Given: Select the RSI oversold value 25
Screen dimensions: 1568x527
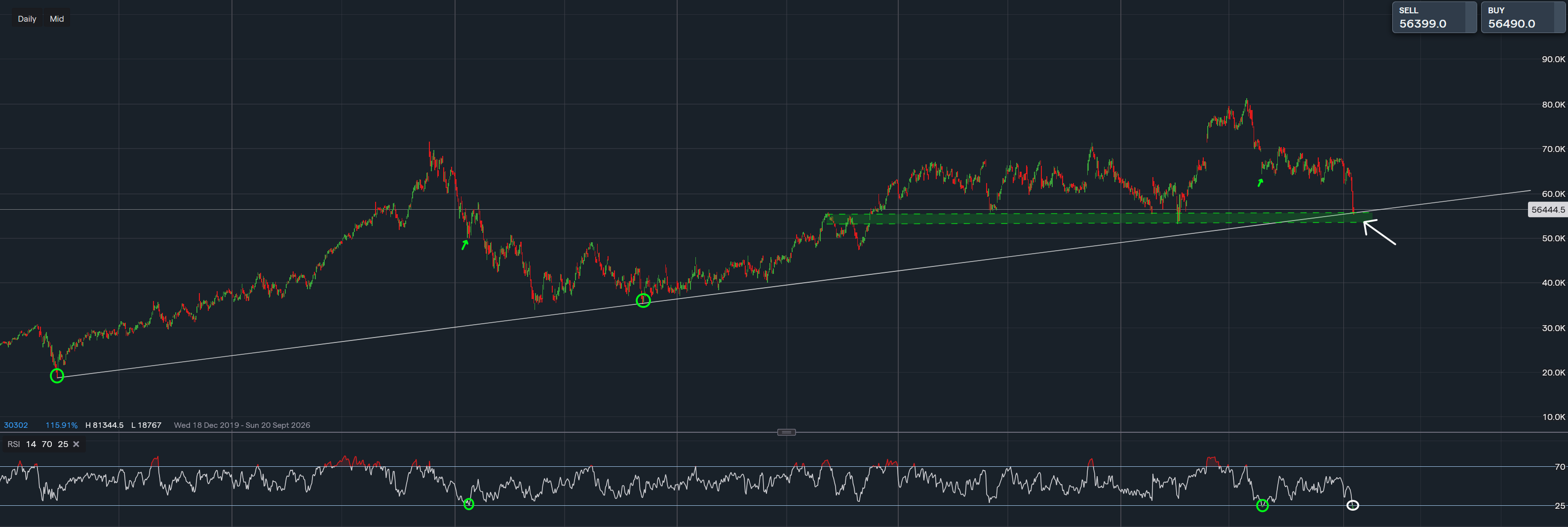Looking at the screenshot, I should click(63, 444).
